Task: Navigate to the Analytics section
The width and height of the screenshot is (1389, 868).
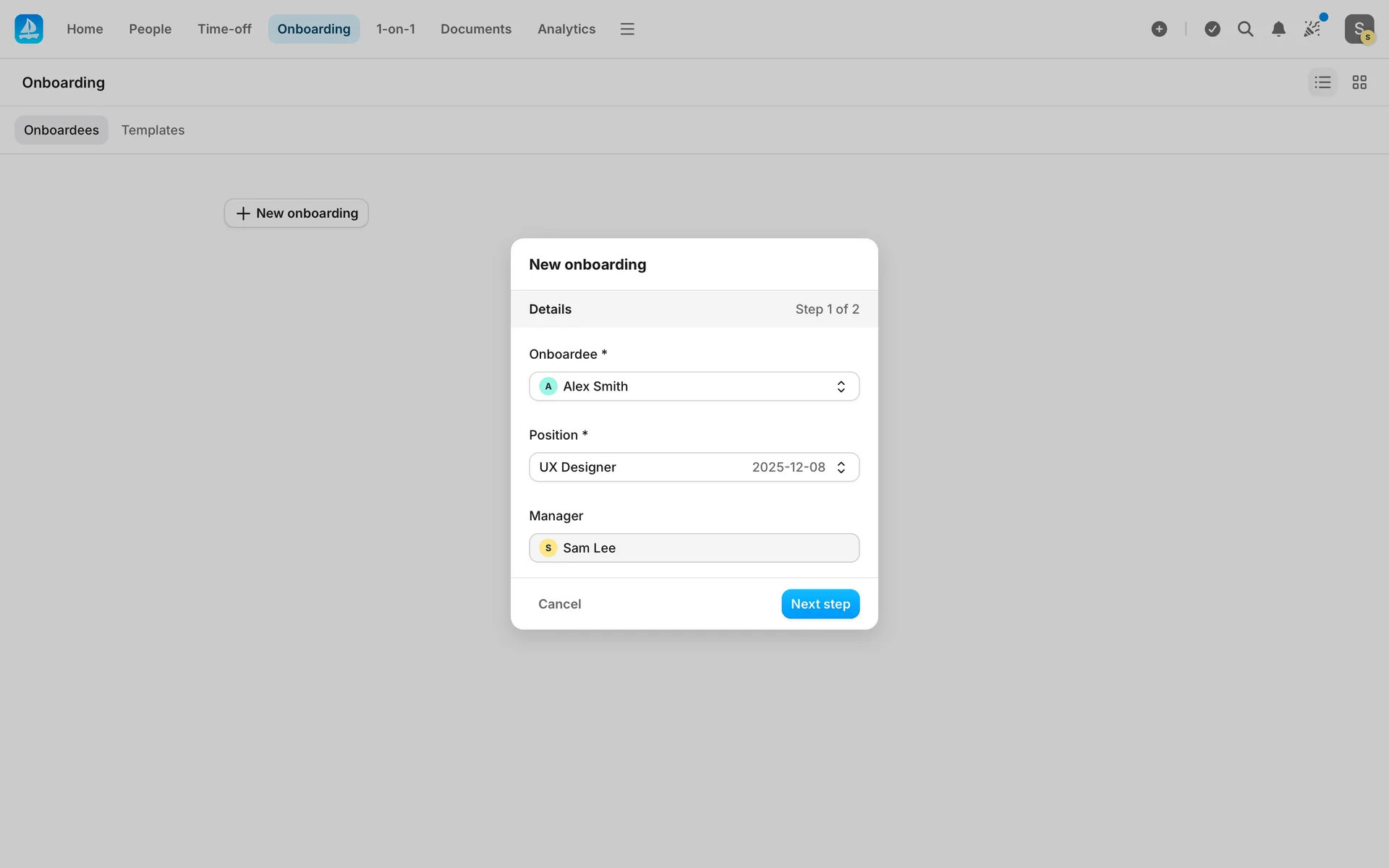Action: point(566,29)
